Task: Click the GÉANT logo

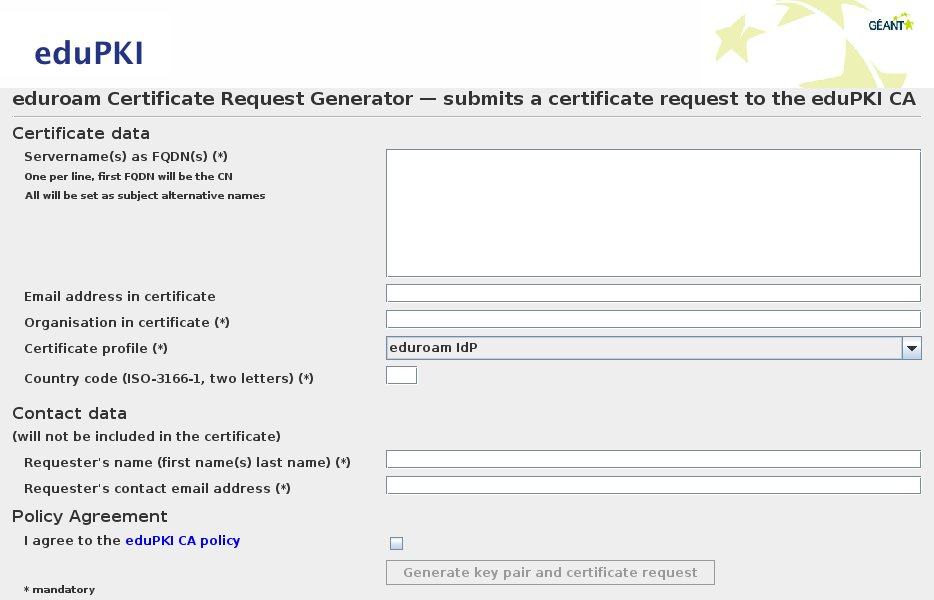Action: click(891, 23)
